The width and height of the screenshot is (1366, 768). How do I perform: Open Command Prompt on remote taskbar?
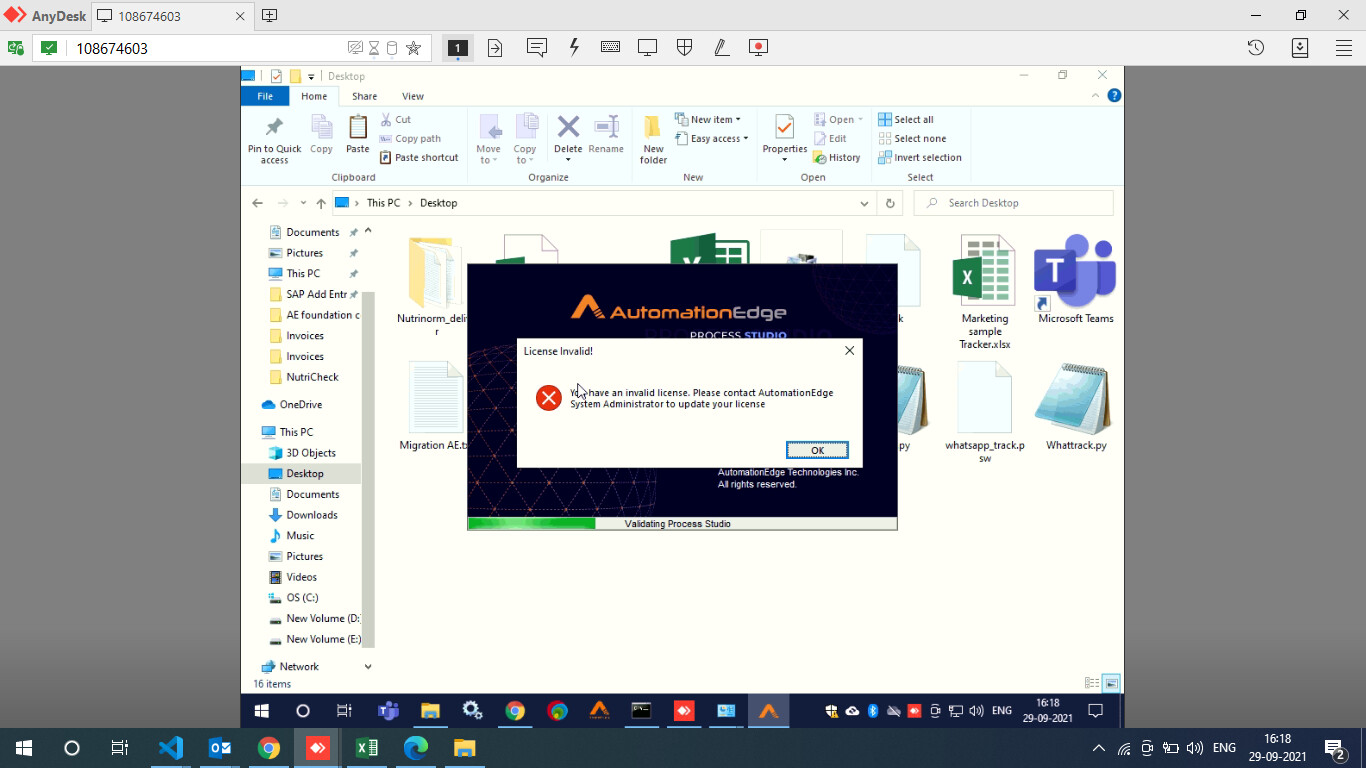point(641,711)
